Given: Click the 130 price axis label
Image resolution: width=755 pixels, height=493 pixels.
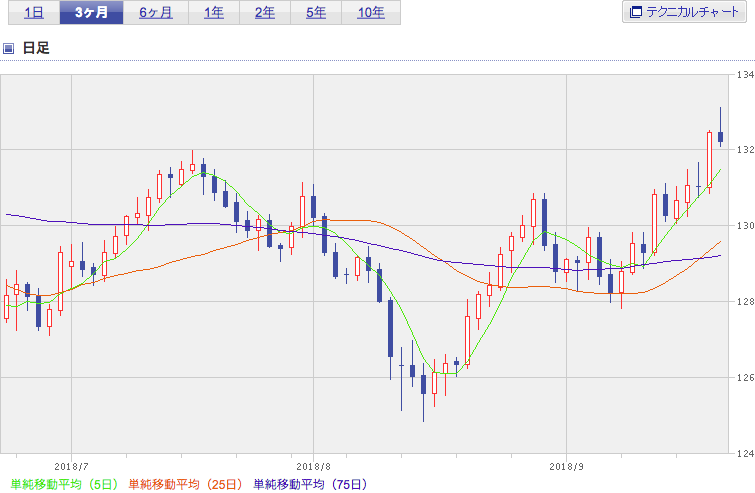Looking at the screenshot, I should tap(745, 226).
